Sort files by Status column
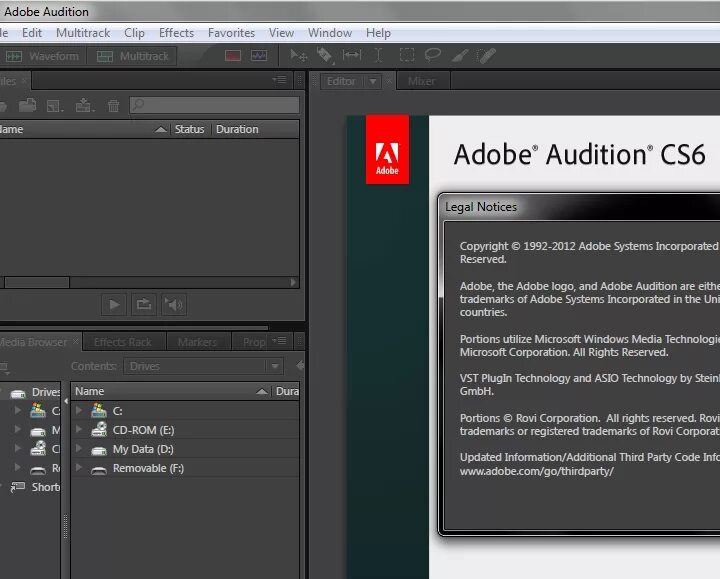The height and width of the screenshot is (579, 720). [189, 129]
